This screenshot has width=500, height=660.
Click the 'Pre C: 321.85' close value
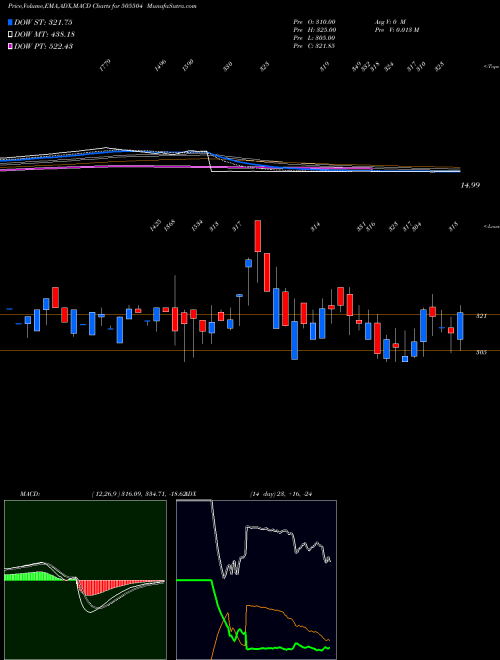click(314, 46)
